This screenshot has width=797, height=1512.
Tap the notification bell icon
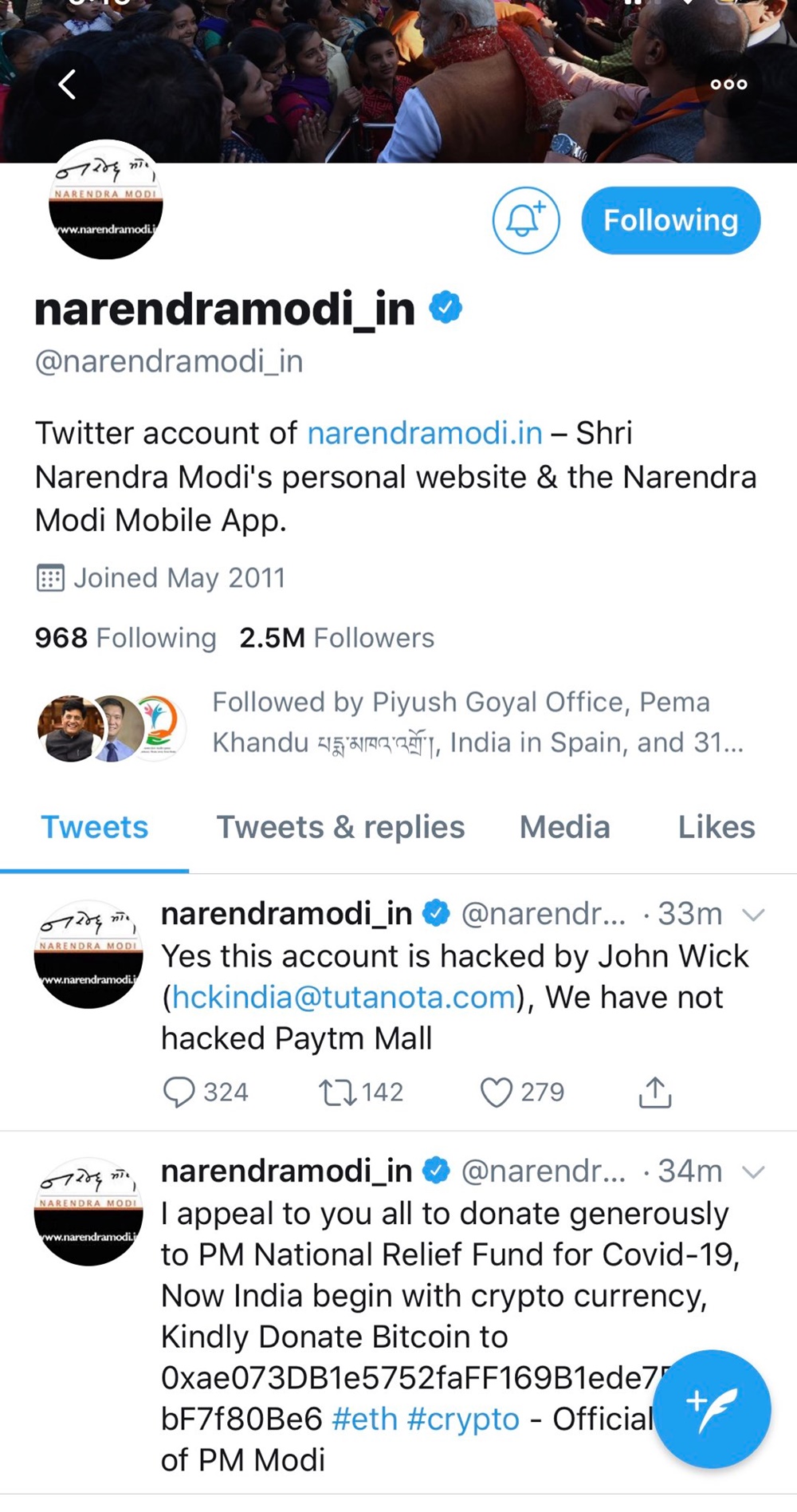point(525,221)
